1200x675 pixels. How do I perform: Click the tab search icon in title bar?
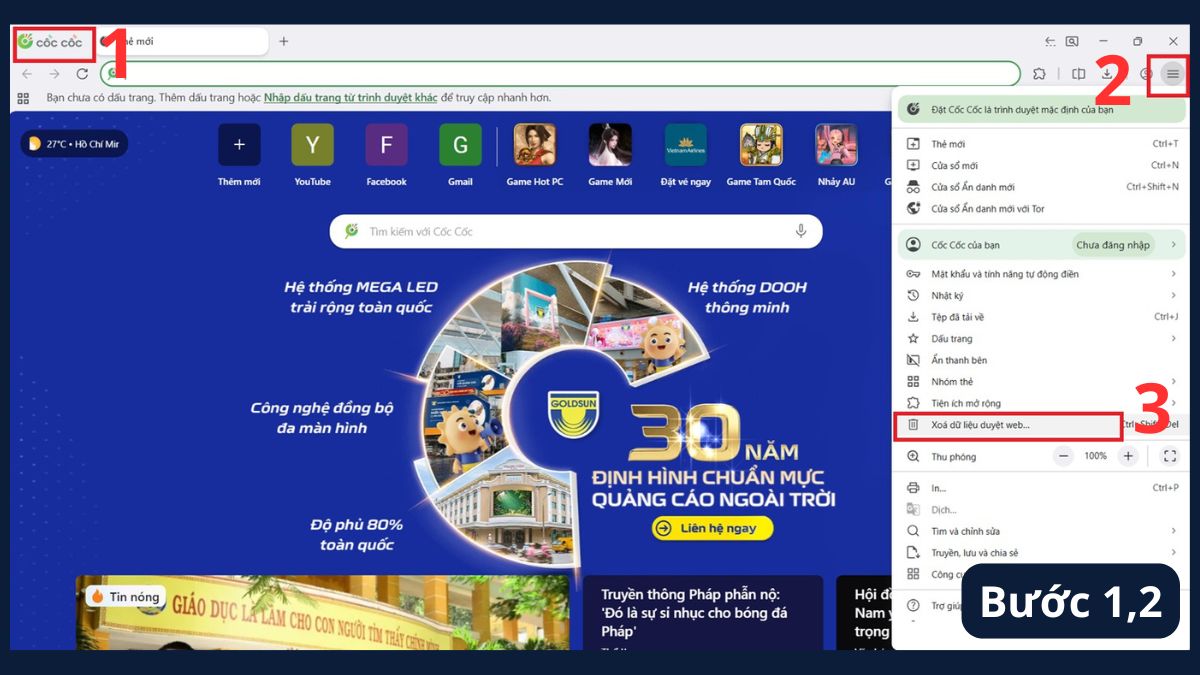tap(1072, 42)
